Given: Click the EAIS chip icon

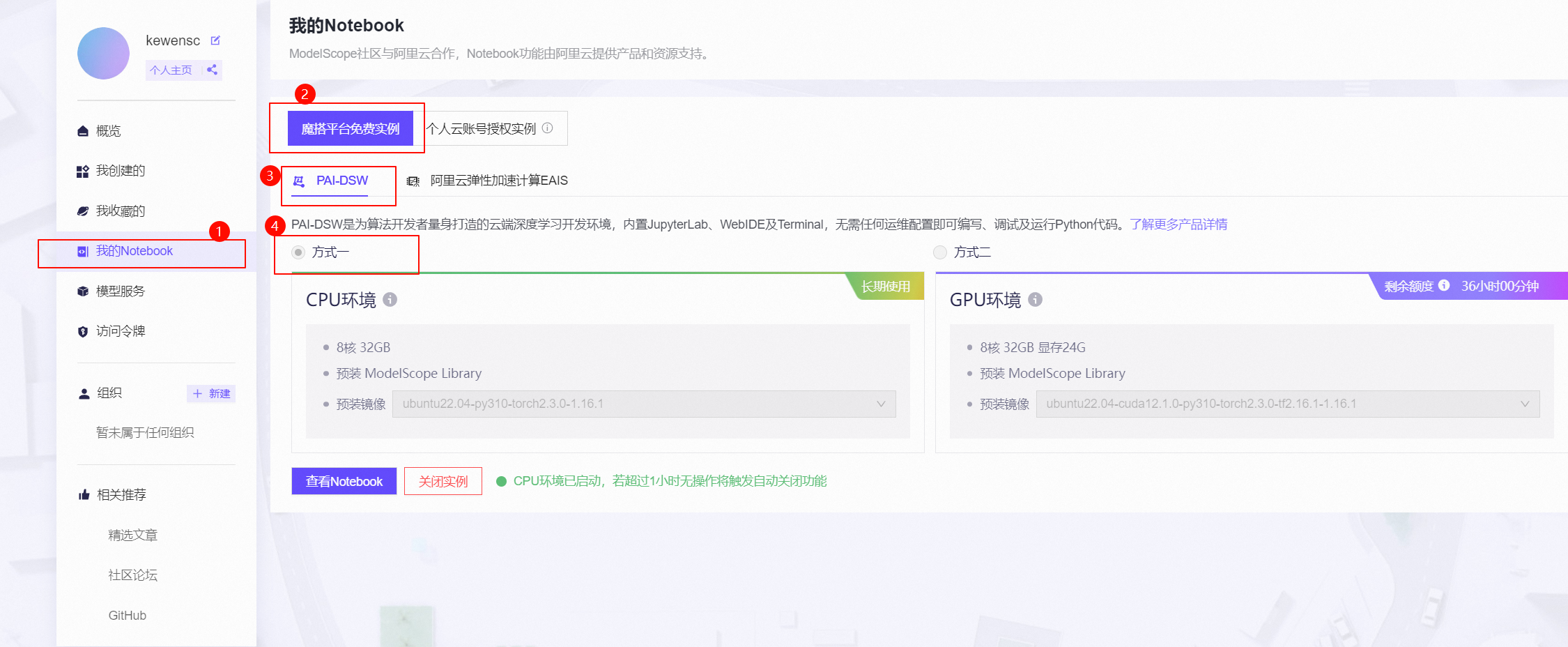Looking at the screenshot, I should [x=413, y=181].
